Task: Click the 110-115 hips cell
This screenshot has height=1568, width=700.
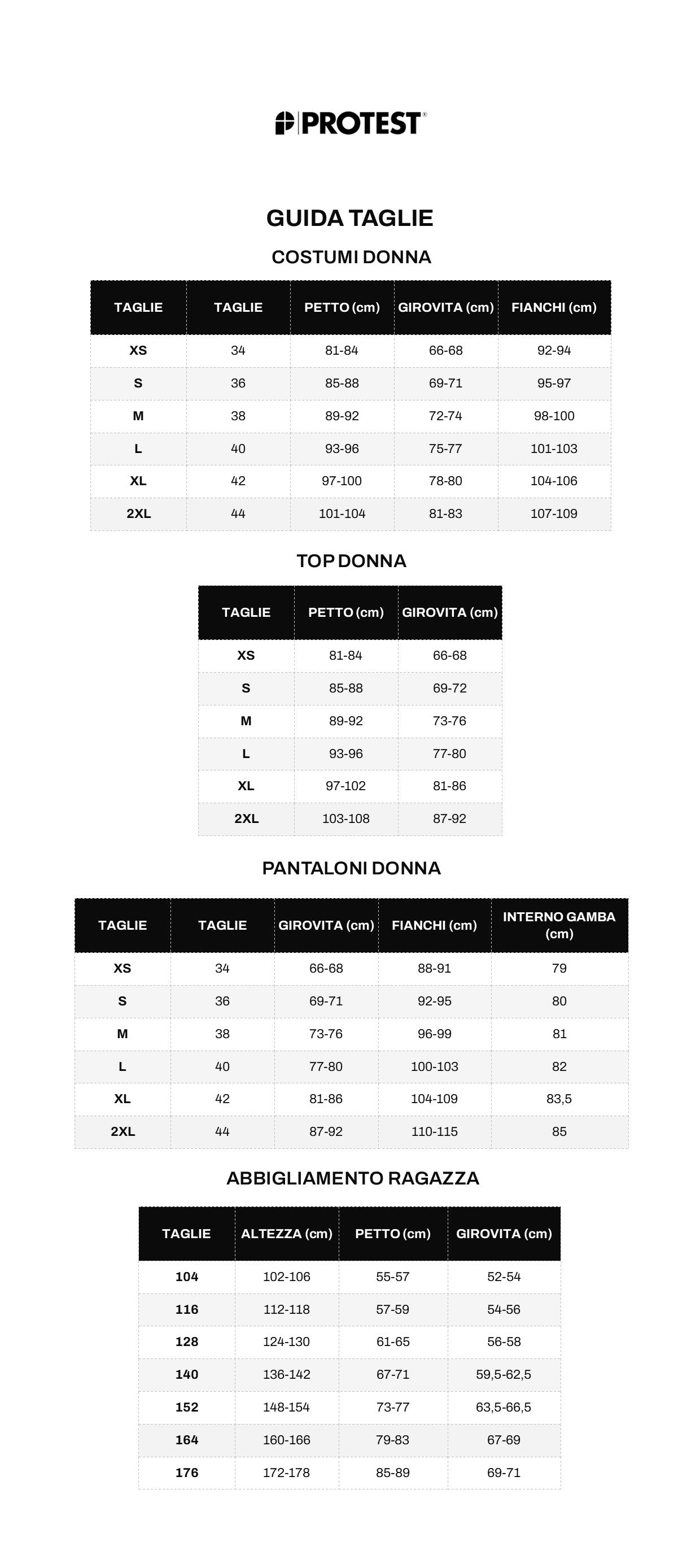Action: pos(434,1131)
